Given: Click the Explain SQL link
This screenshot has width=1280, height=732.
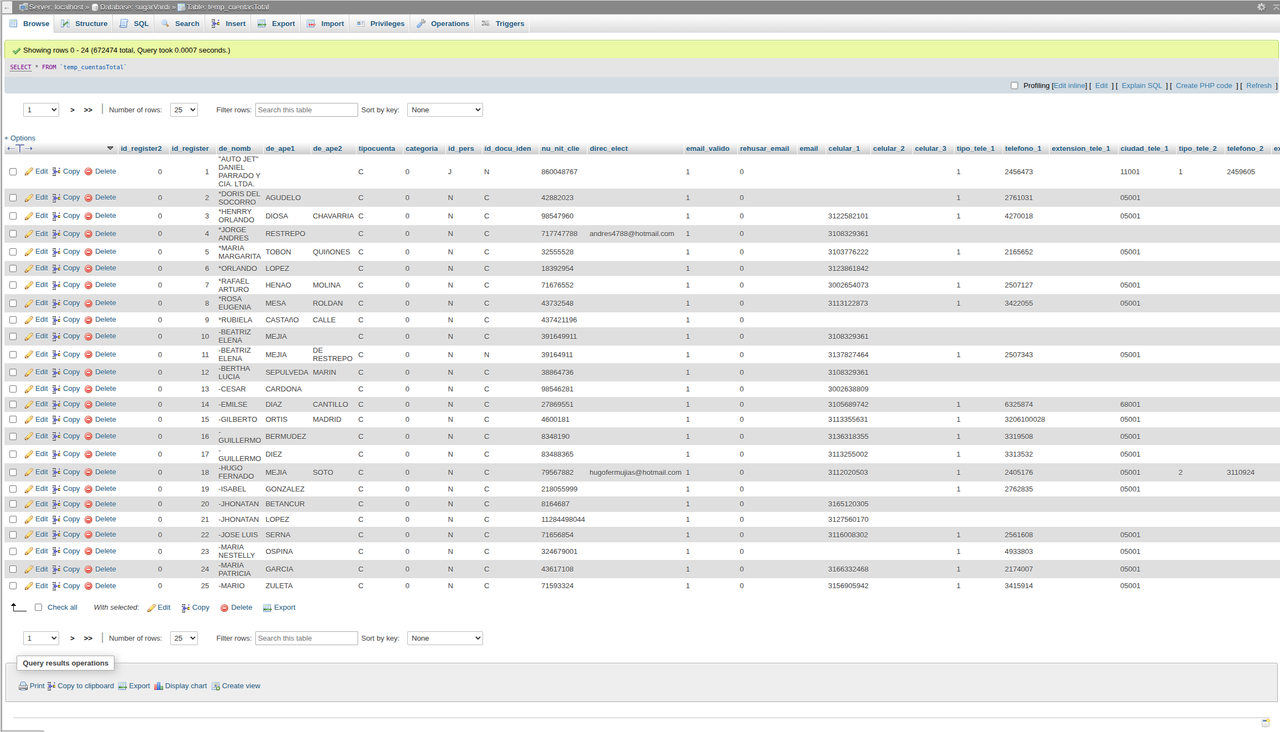Looking at the screenshot, I should pyautogui.click(x=1141, y=85).
